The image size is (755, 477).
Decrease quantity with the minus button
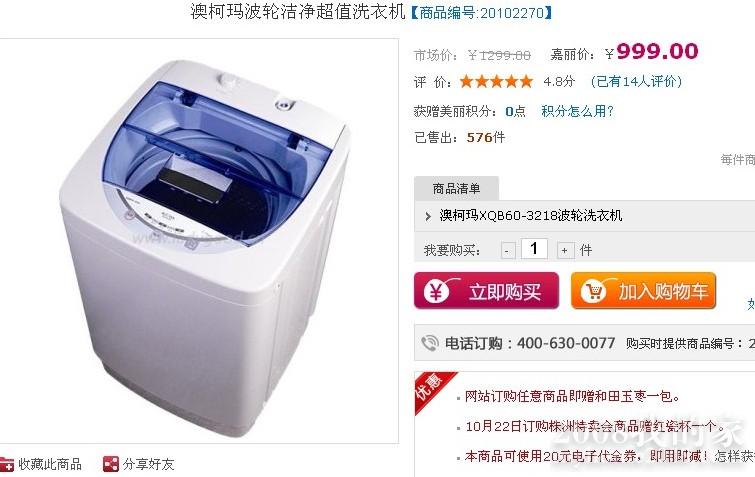[x=507, y=251]
